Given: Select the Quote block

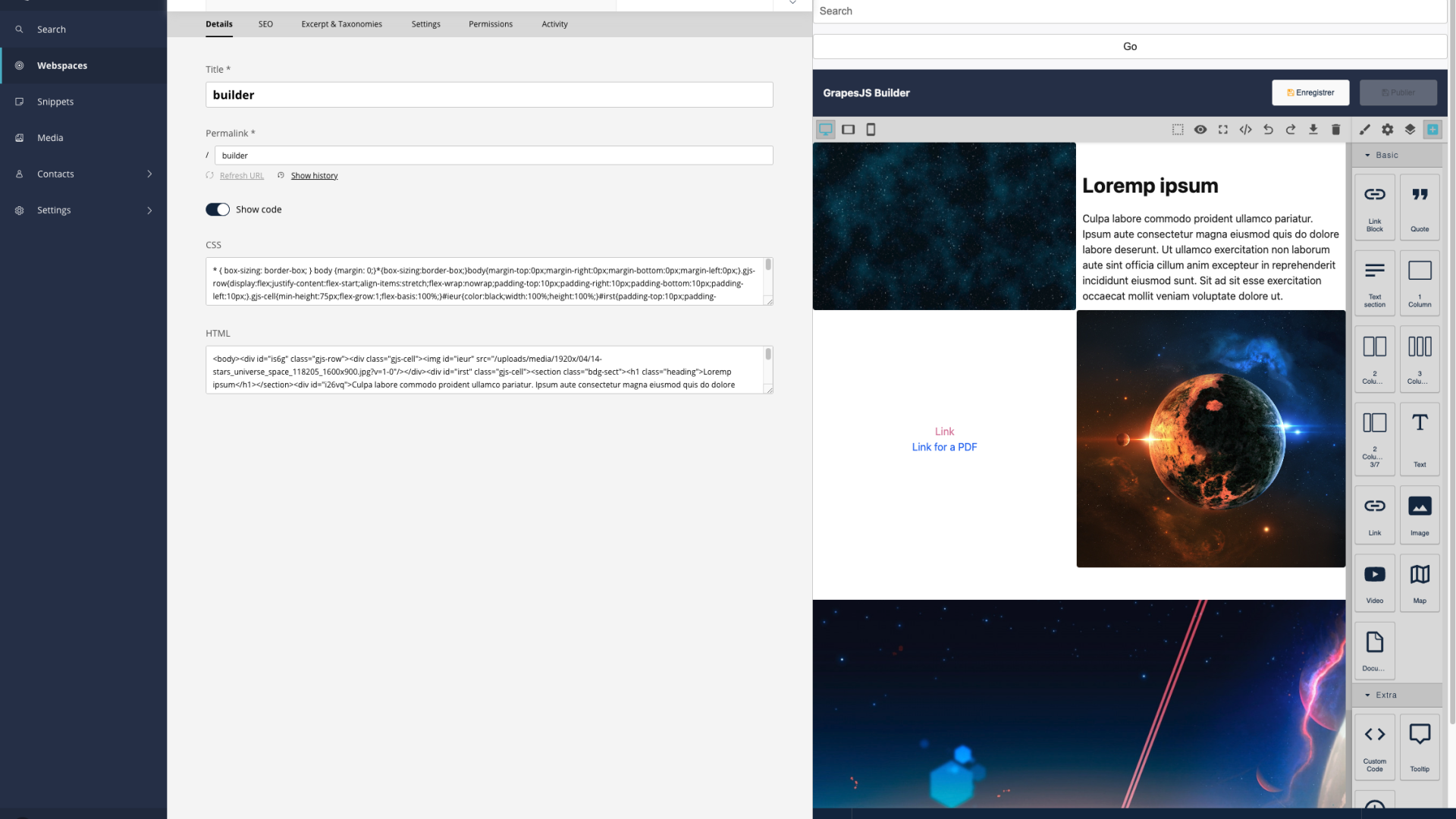Looking at the screenshot, I should pos(1420,207).
